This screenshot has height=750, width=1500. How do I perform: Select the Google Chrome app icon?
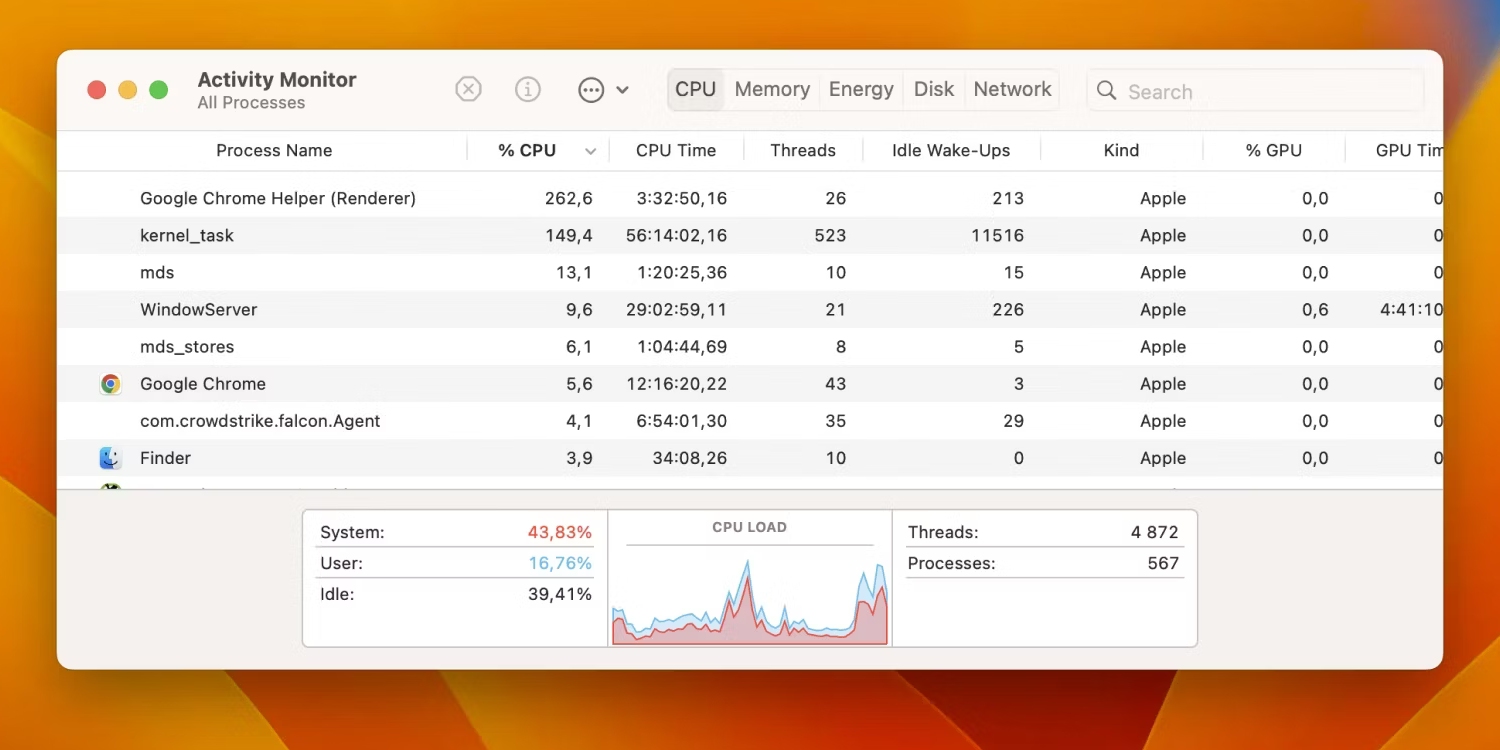110,383
